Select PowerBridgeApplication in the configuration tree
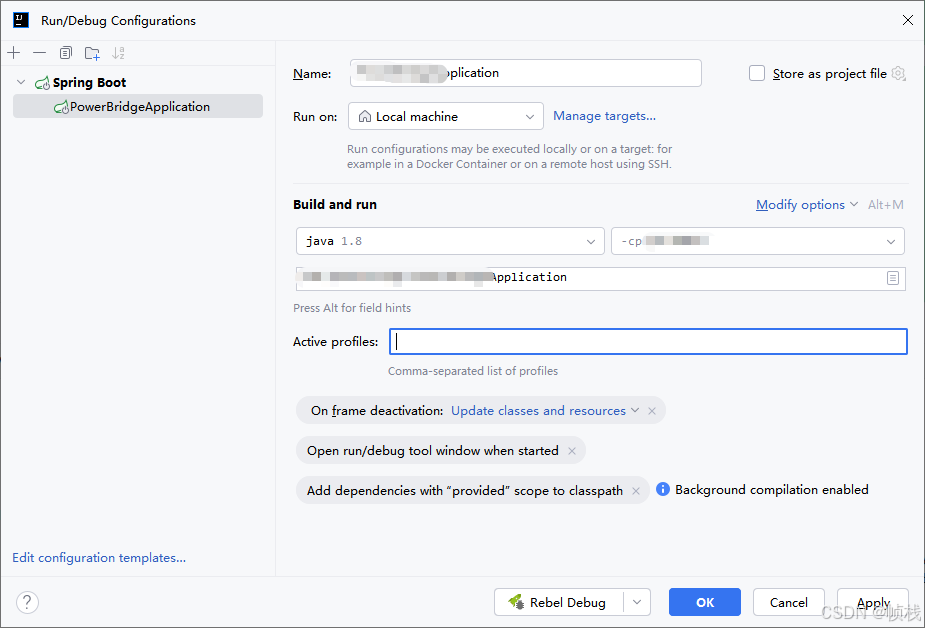 (x=138, y=107)
